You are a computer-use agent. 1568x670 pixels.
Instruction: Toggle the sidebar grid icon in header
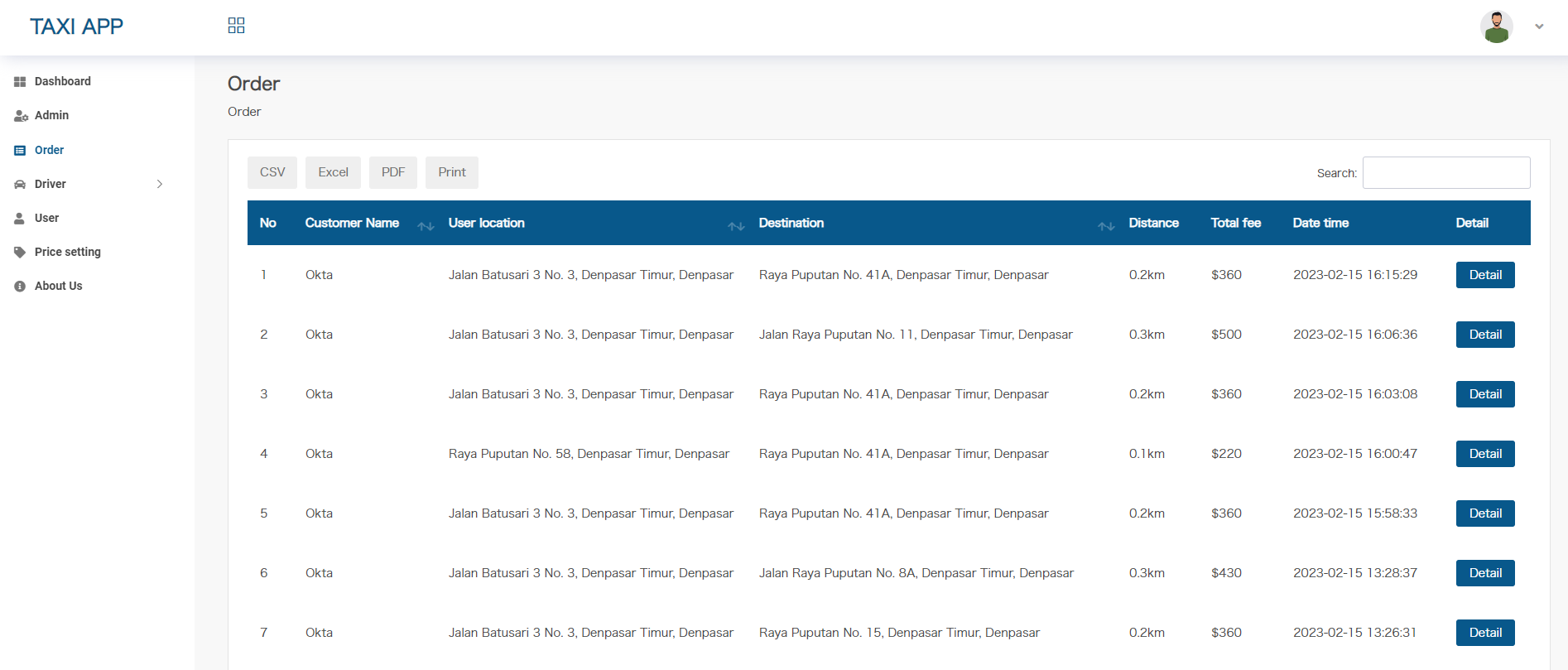click(x=236, y=26)
